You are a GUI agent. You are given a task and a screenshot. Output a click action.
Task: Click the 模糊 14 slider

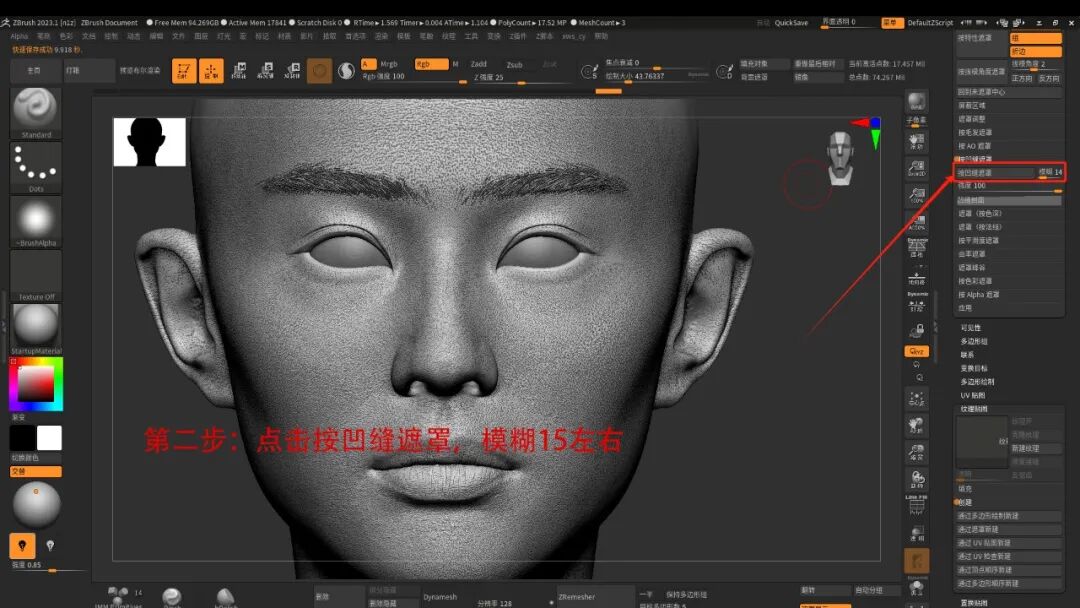tap(1050, 172)
